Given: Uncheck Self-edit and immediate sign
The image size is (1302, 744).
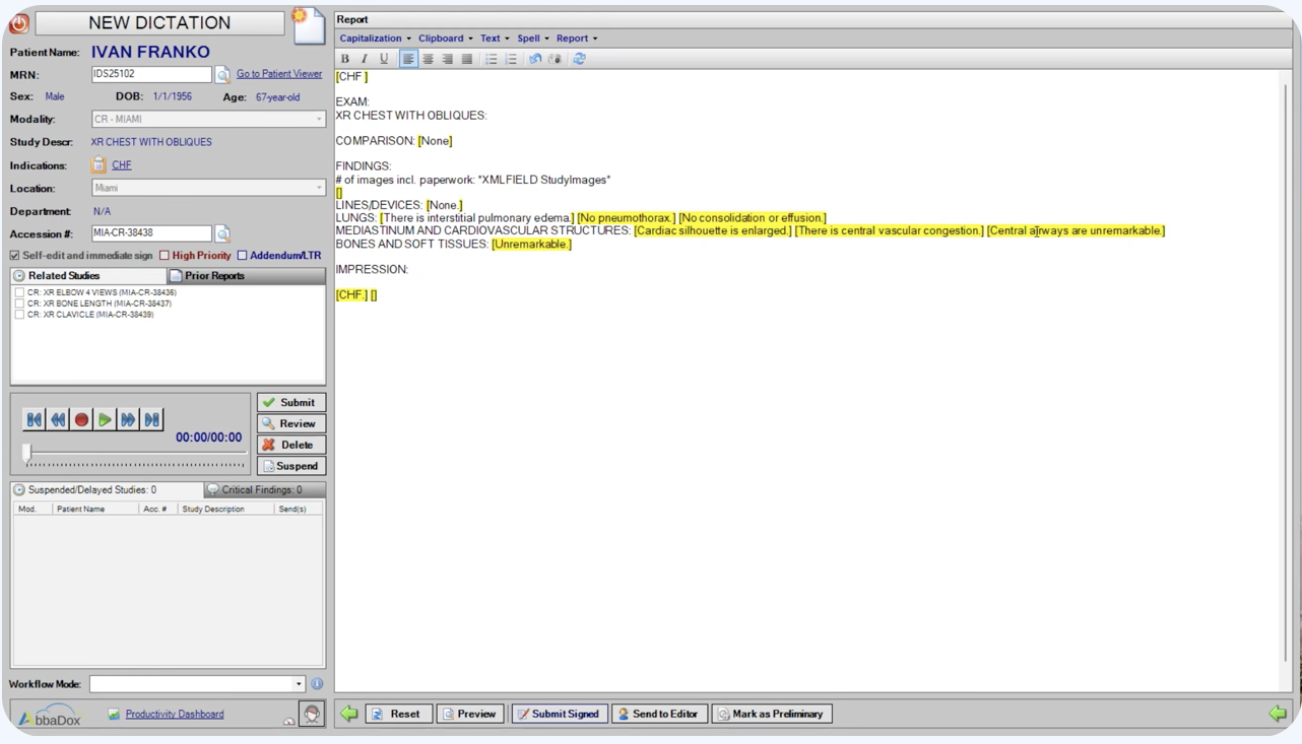Looking at the screenshot, I should [x=14, y=255].
